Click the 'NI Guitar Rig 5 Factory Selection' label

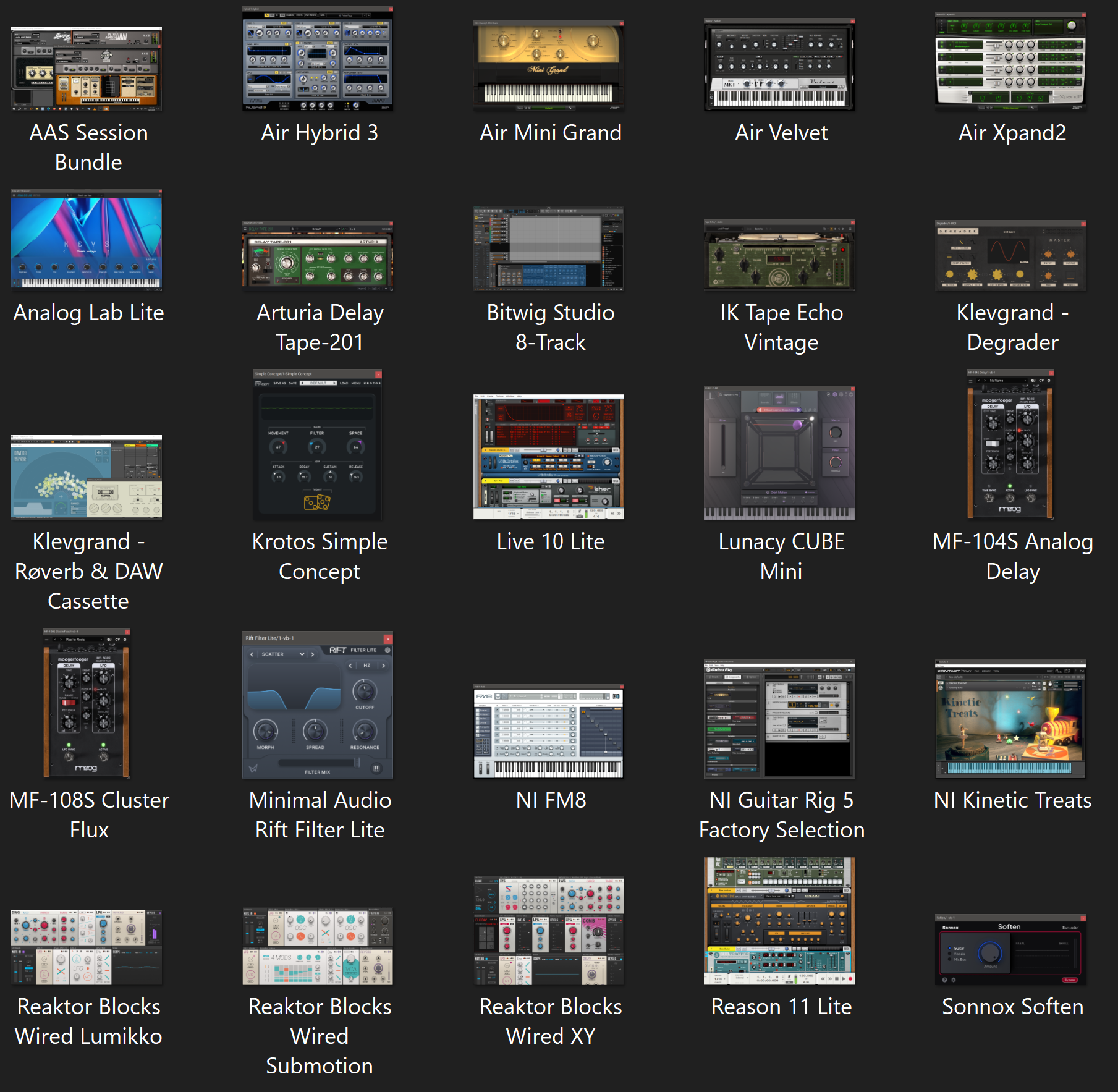(781, 815)
